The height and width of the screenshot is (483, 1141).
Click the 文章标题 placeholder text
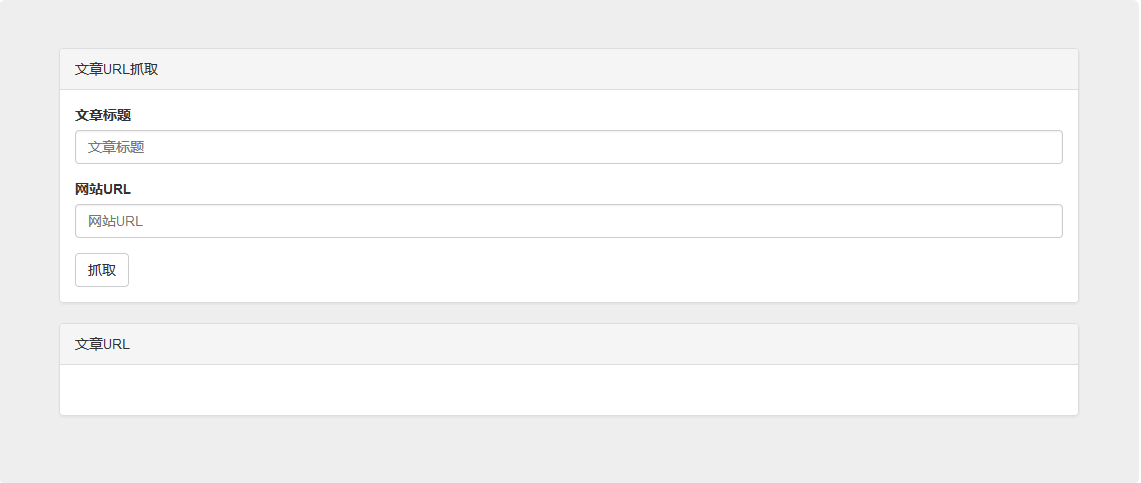pos(116,147)
